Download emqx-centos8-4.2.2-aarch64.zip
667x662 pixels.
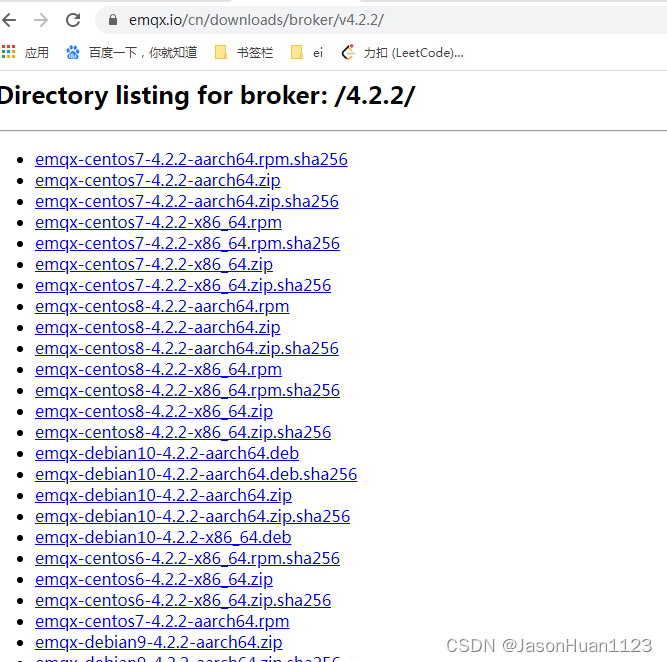pyautogui.click(x=158, y=328)
